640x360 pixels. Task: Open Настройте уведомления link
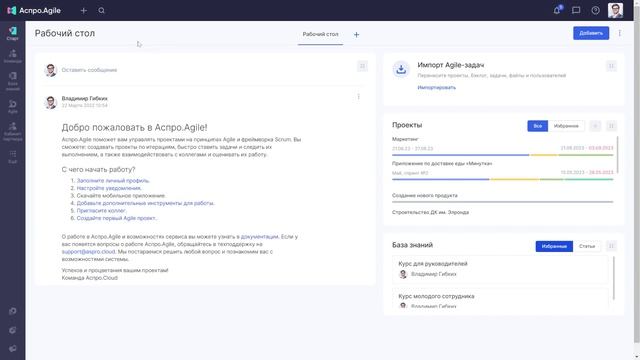pos(109,188)
